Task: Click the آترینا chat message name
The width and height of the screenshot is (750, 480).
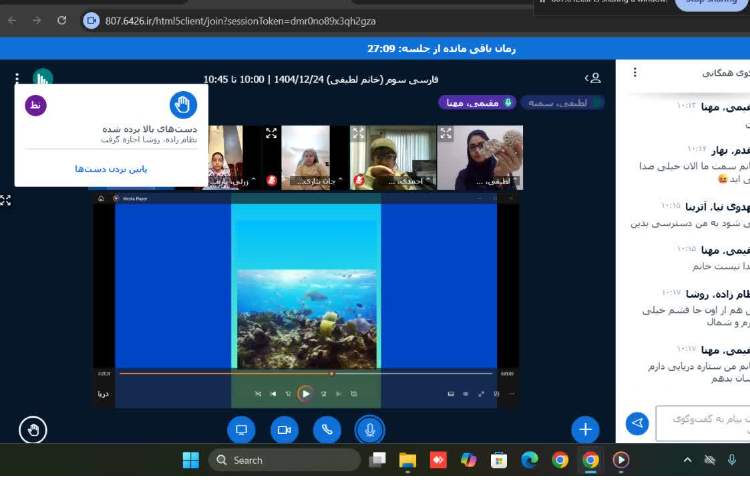Action: point(717,207)
